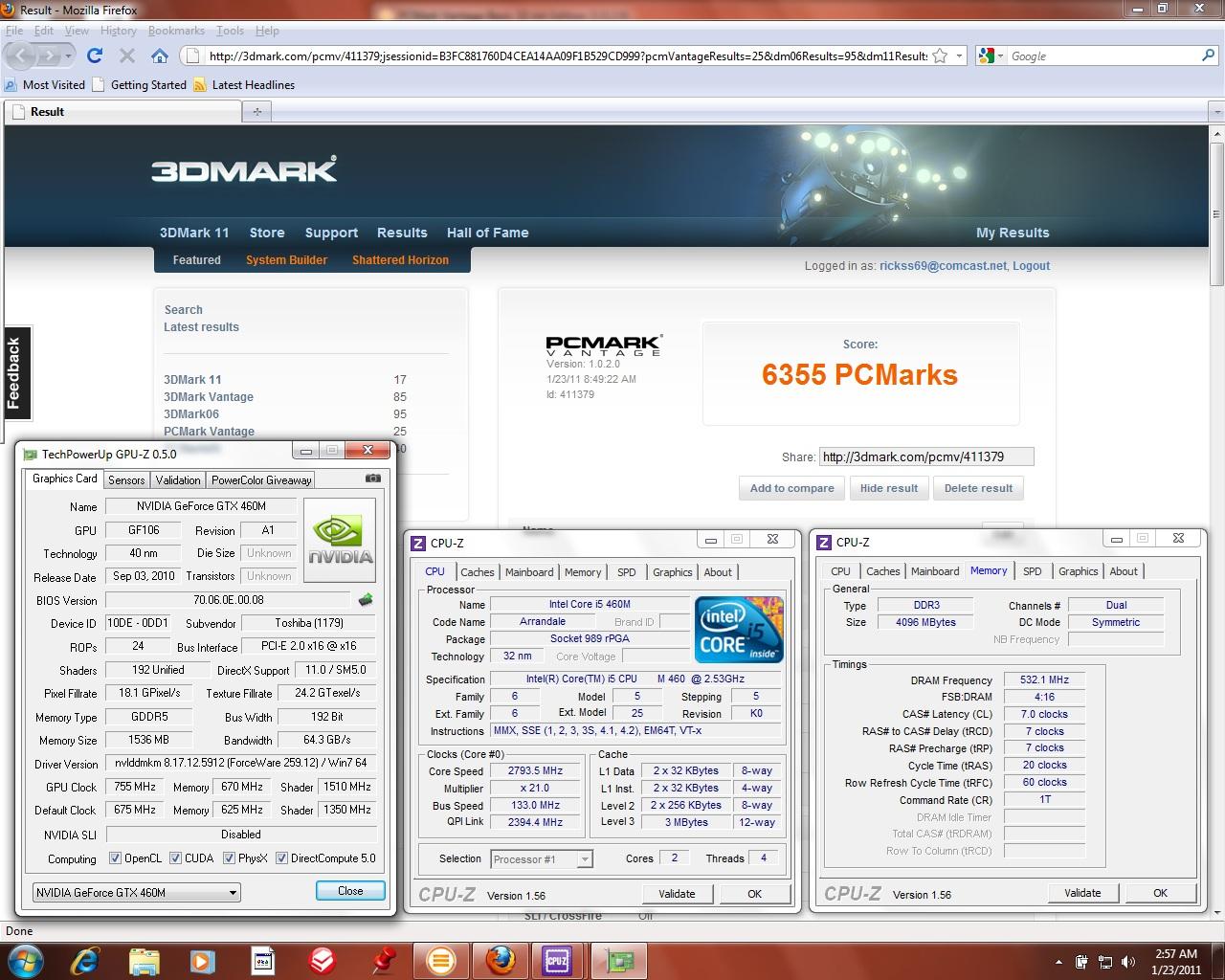Toggle the OpenCL checkbox in GPU-Z
Screen dimensions: 1225x980
pos(115,858)
